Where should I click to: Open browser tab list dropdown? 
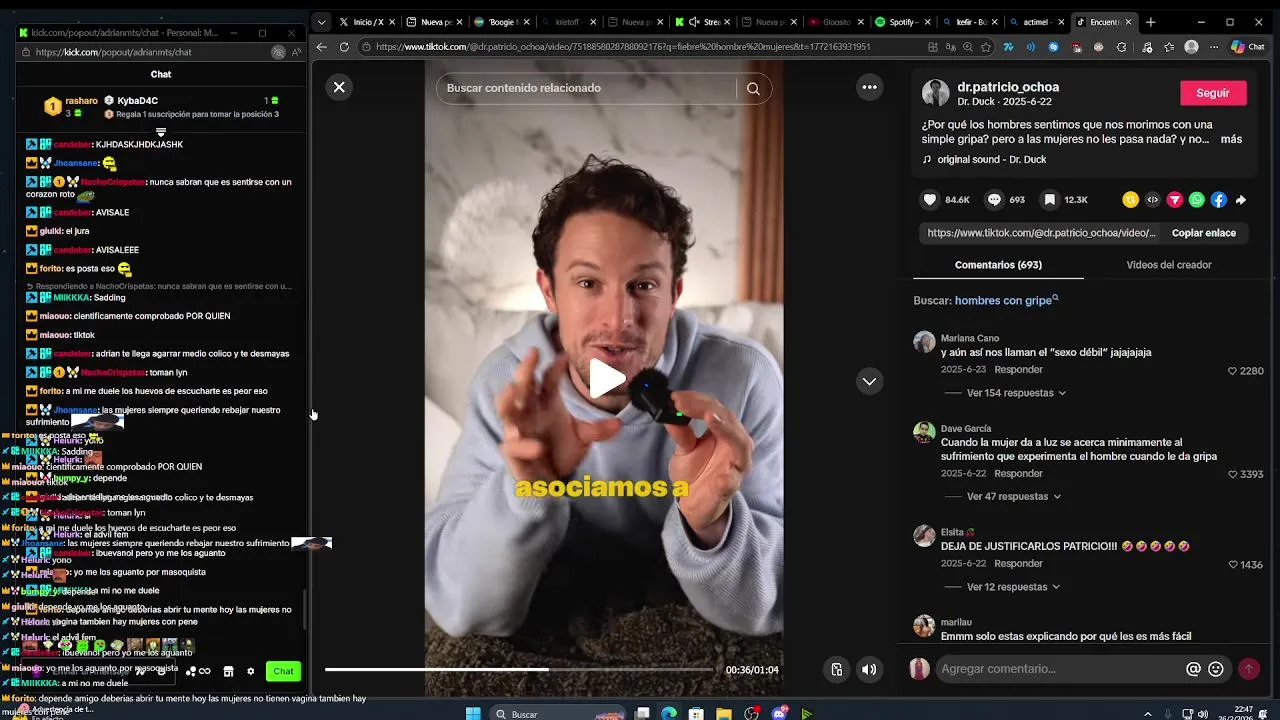tap(321, 22)
